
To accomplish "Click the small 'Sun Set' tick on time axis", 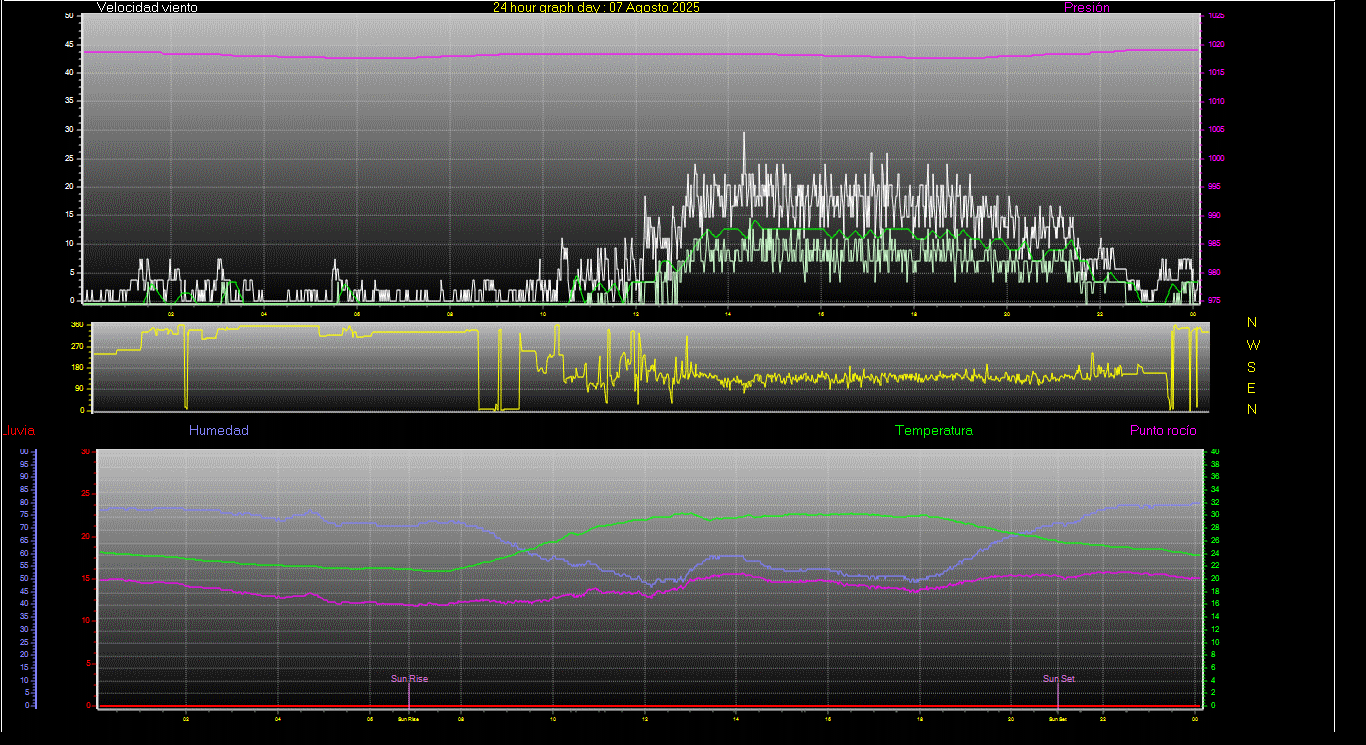I will pos(1058,719).
